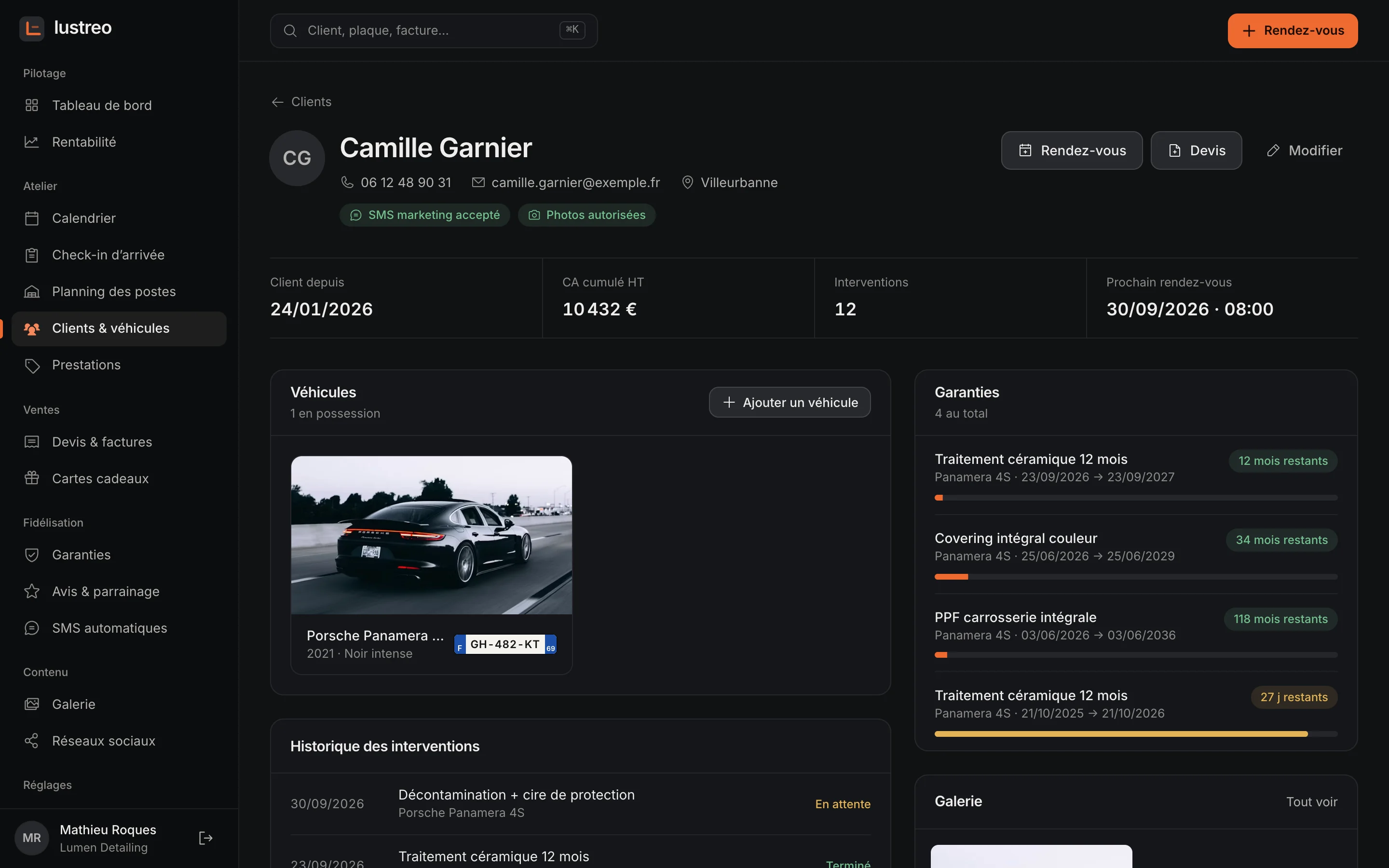
Task: Click the CG avatar
Action: coord(297,158)
